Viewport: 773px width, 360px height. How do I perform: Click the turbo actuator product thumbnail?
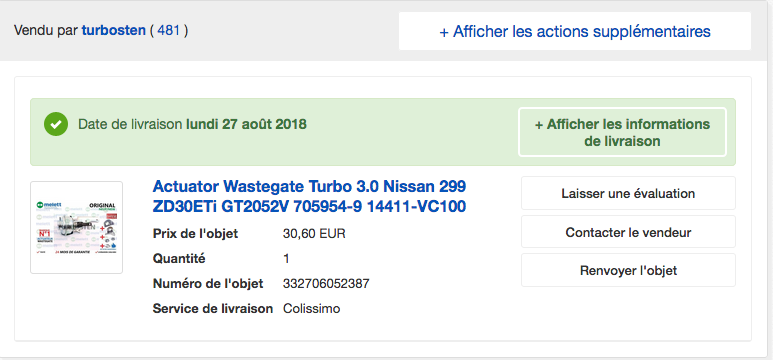click(76, 227)
